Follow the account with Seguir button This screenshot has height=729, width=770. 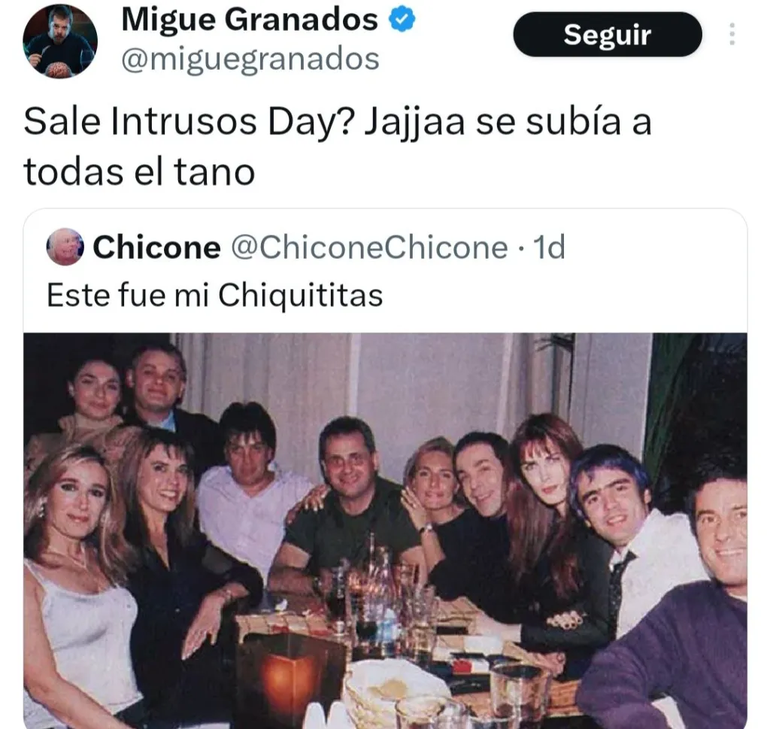[x=607, y=34]
